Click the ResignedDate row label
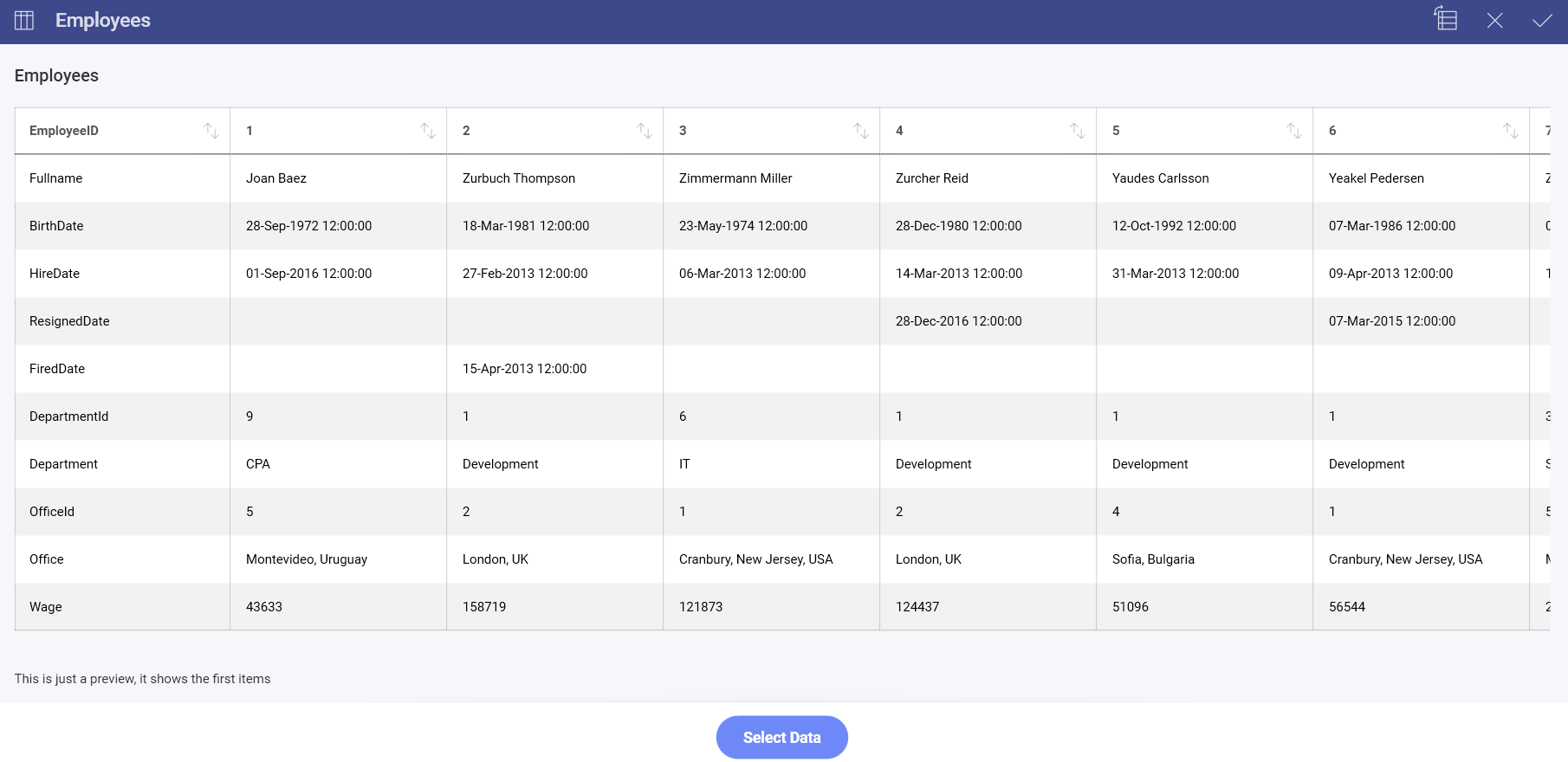 69,321
